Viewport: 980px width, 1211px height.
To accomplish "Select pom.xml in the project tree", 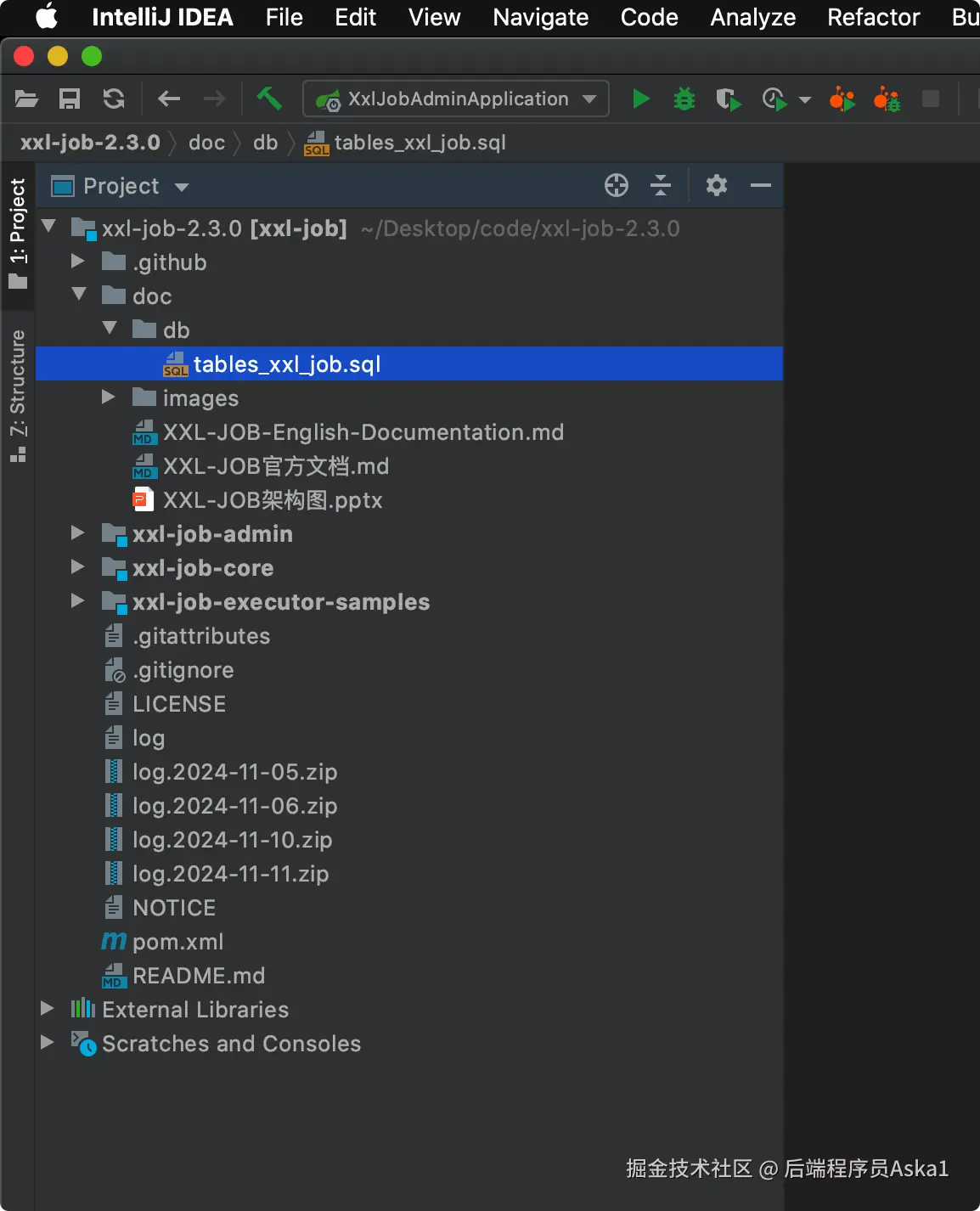I will coord(177,941).
